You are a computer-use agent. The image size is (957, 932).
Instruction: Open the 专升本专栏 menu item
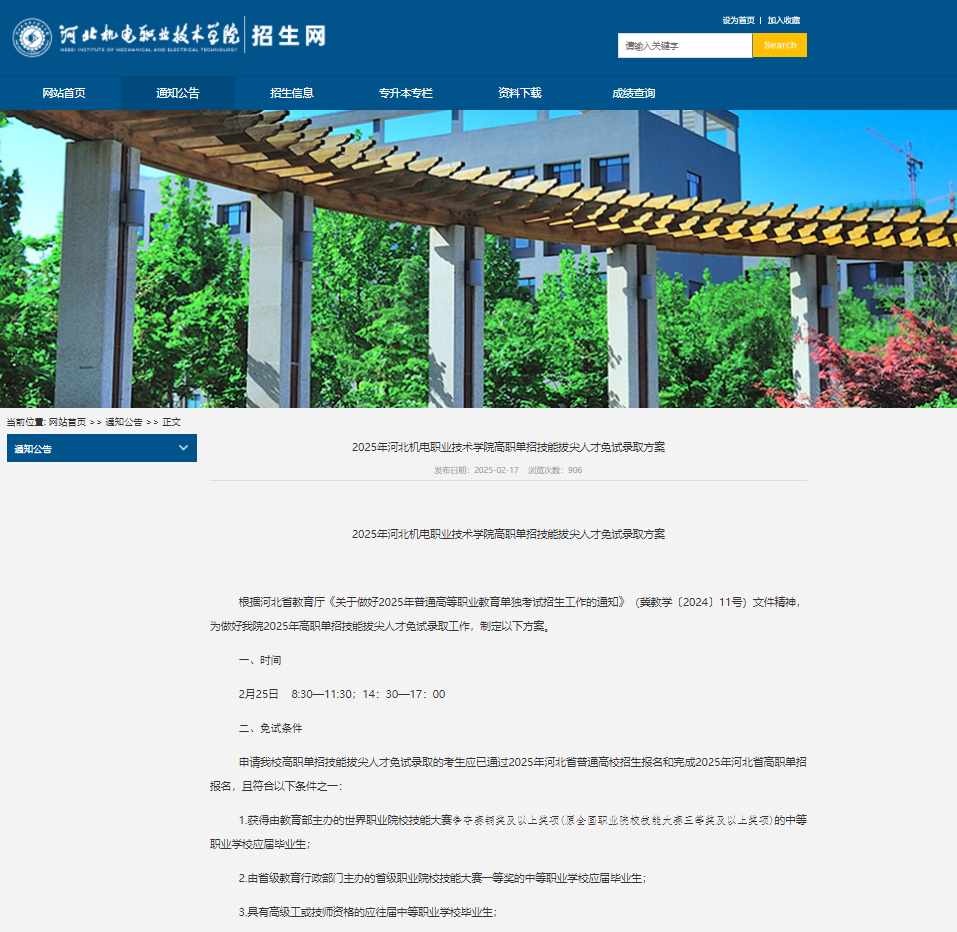pyautogui.click(x=407, y=92)
